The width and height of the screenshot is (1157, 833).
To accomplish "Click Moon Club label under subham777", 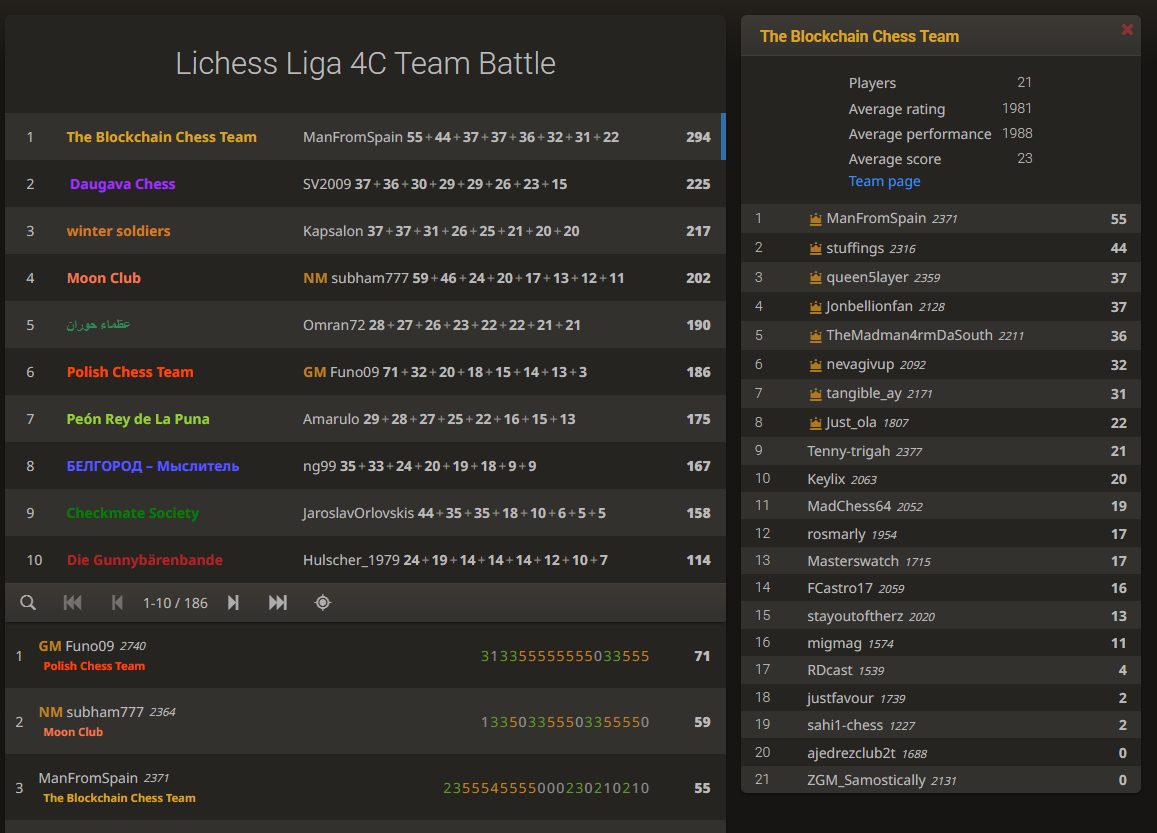I will point(73,732).
